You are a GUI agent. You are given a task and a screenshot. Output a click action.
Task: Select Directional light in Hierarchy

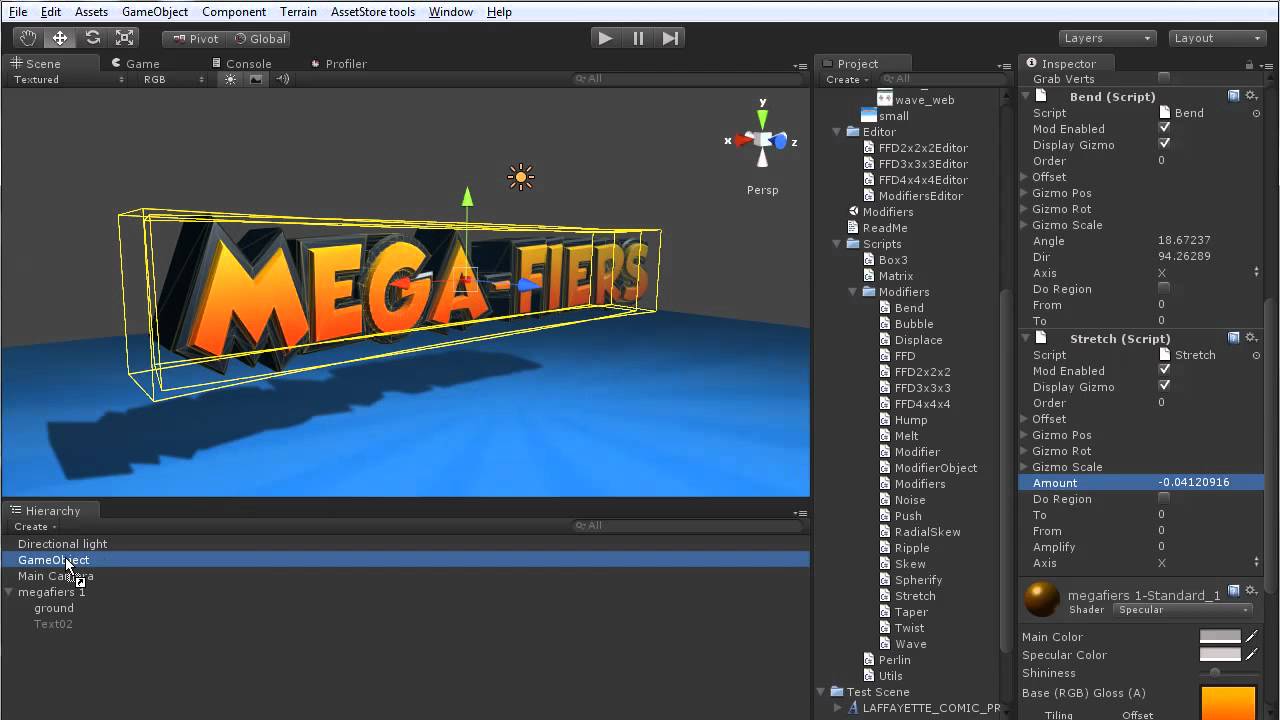click(62, 544)
